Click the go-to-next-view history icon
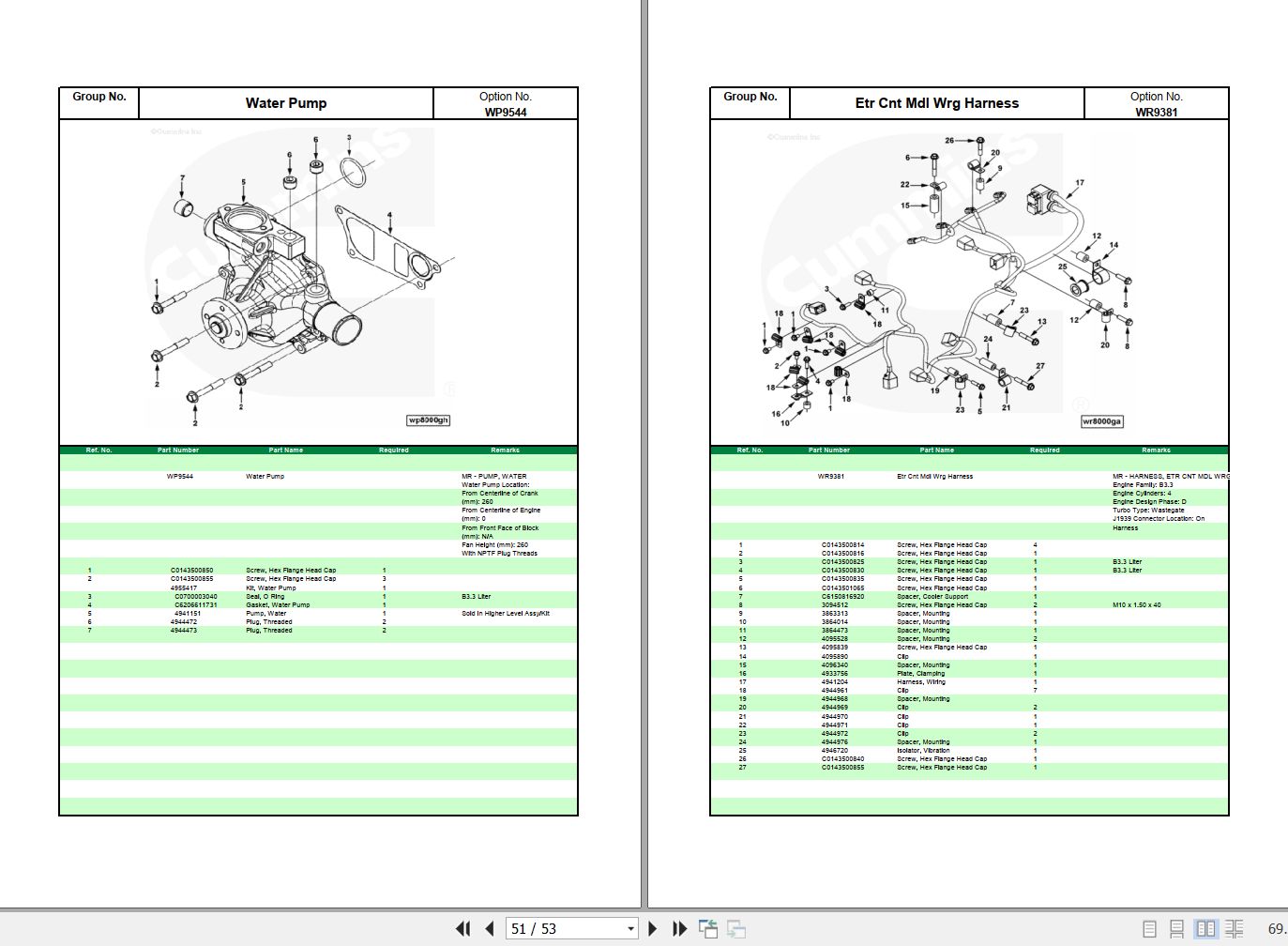Image resolution: width=1288 pixels, height=946 pixels. coord(734,930)
